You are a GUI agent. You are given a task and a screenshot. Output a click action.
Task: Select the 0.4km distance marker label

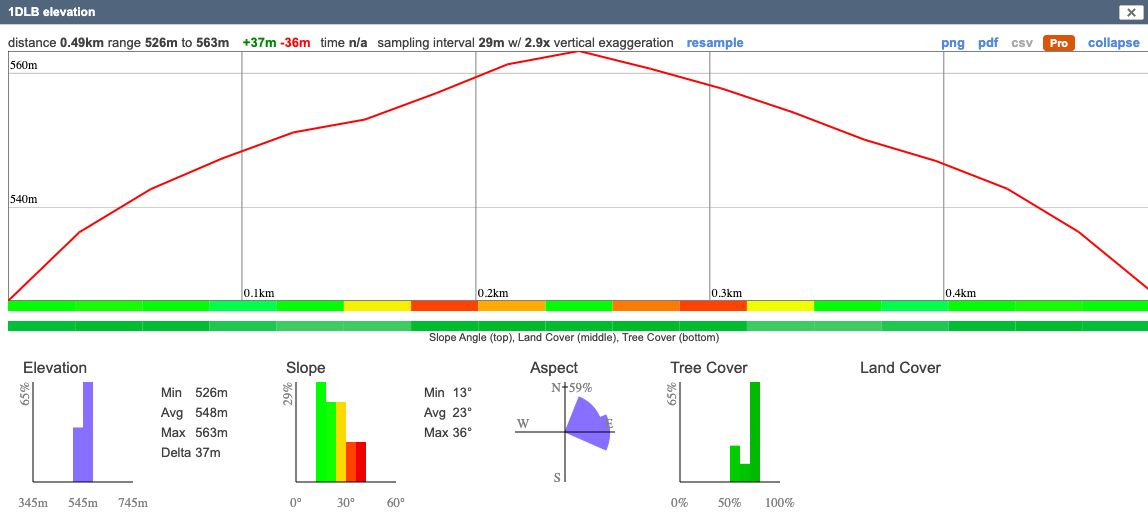[961, 293]
